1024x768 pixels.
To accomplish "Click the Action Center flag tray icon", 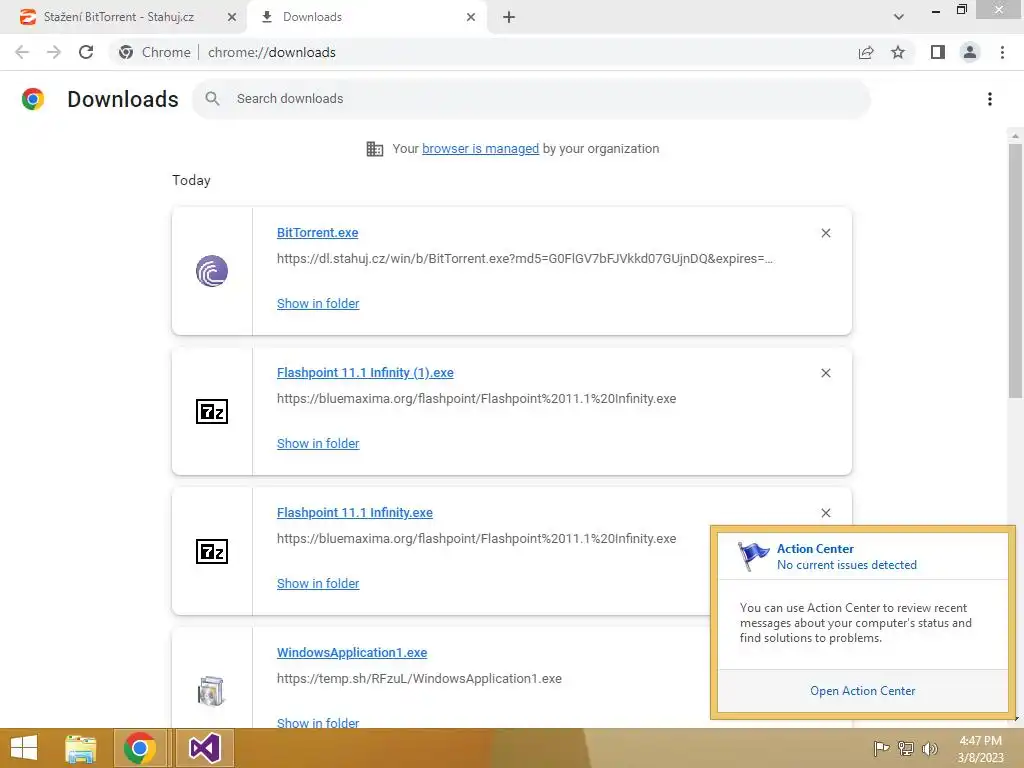I will (x=881, y=748).
